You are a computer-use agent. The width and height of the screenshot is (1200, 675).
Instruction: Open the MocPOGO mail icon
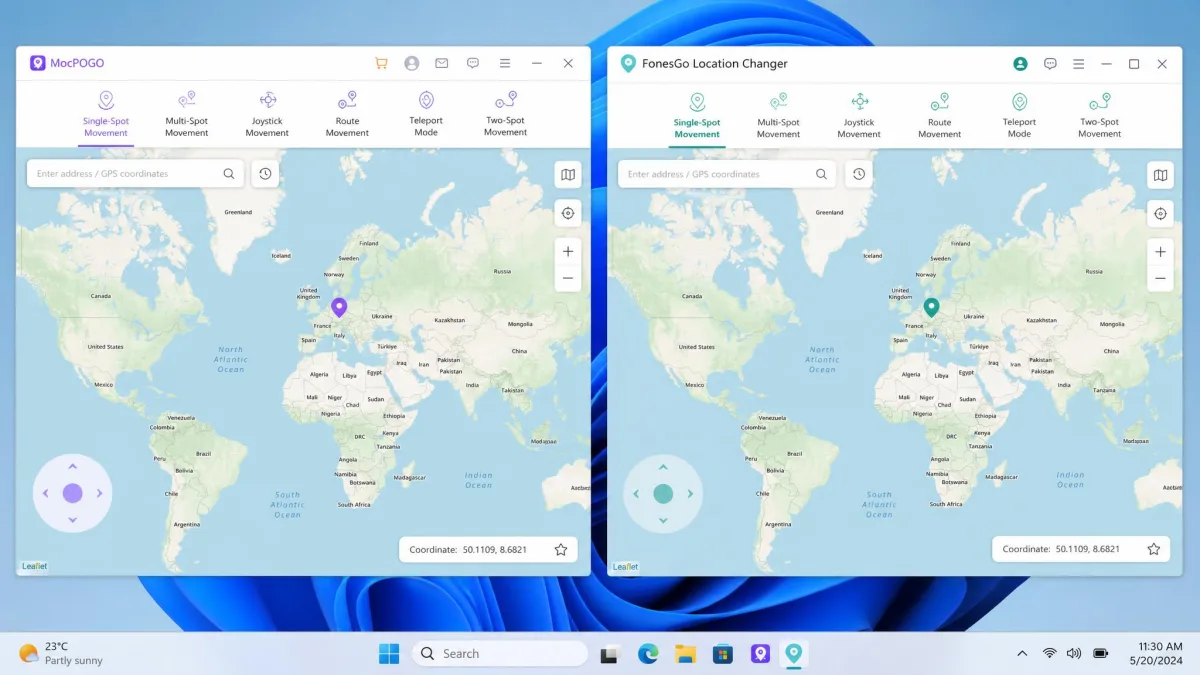click(x=442, y=63)
